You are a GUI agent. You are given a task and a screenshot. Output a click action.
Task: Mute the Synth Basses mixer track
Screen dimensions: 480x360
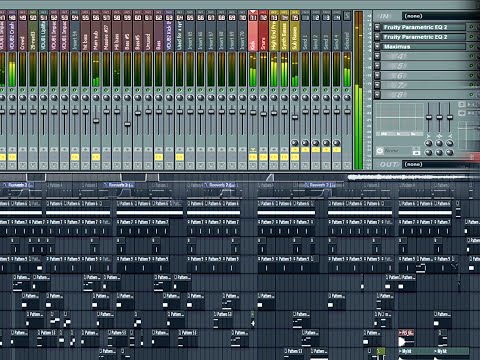284,90
